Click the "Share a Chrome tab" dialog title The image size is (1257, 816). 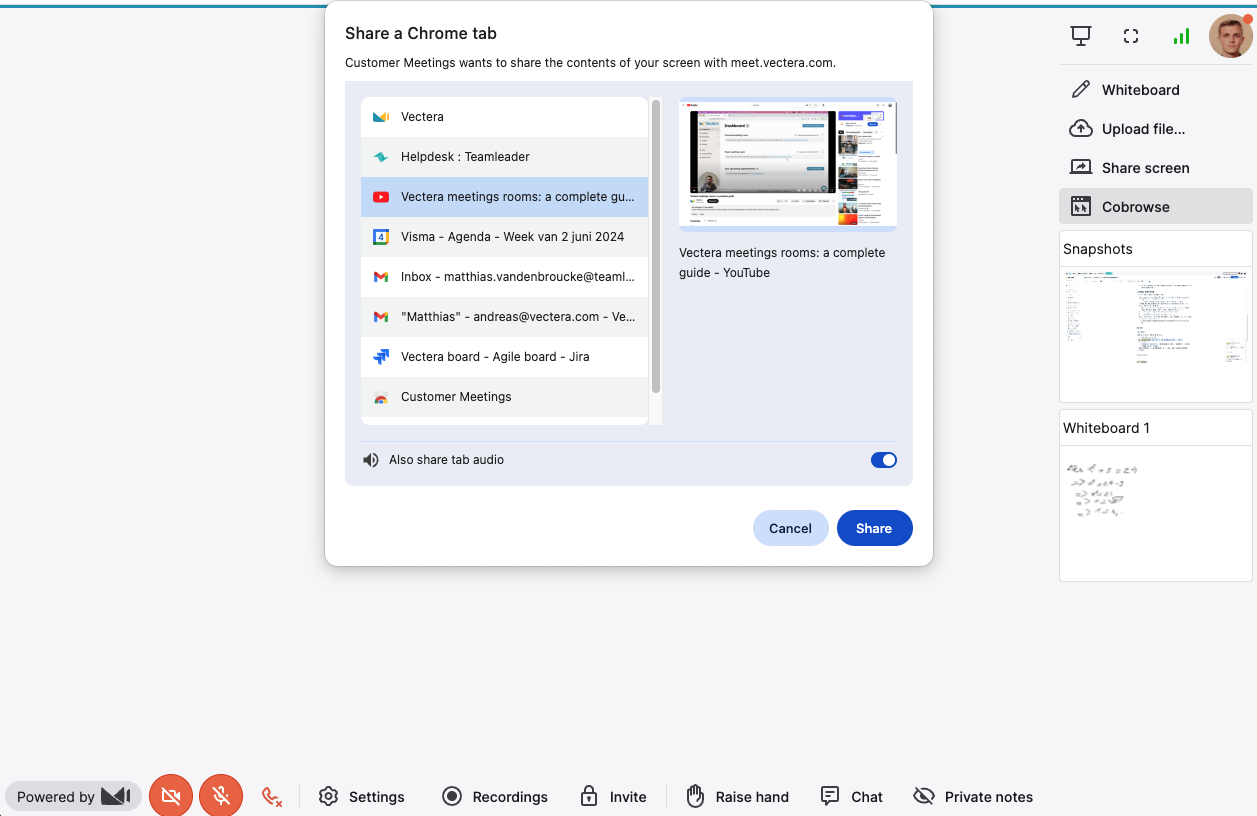[421, 33]
